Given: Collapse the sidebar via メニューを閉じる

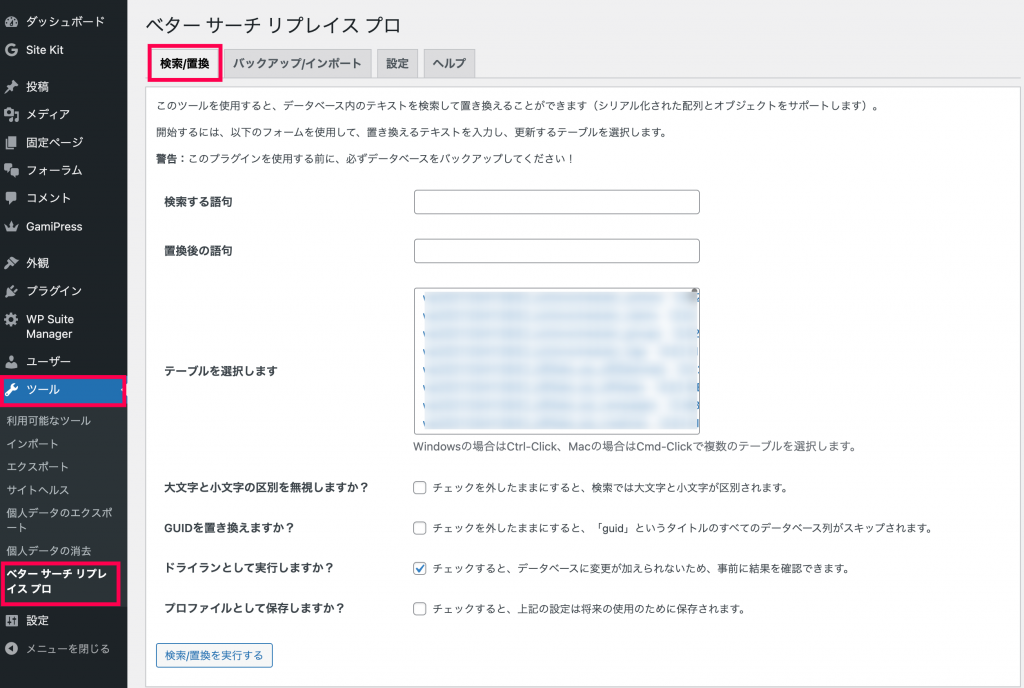Looking at the screenshot, I should click(x=68, y=649).
